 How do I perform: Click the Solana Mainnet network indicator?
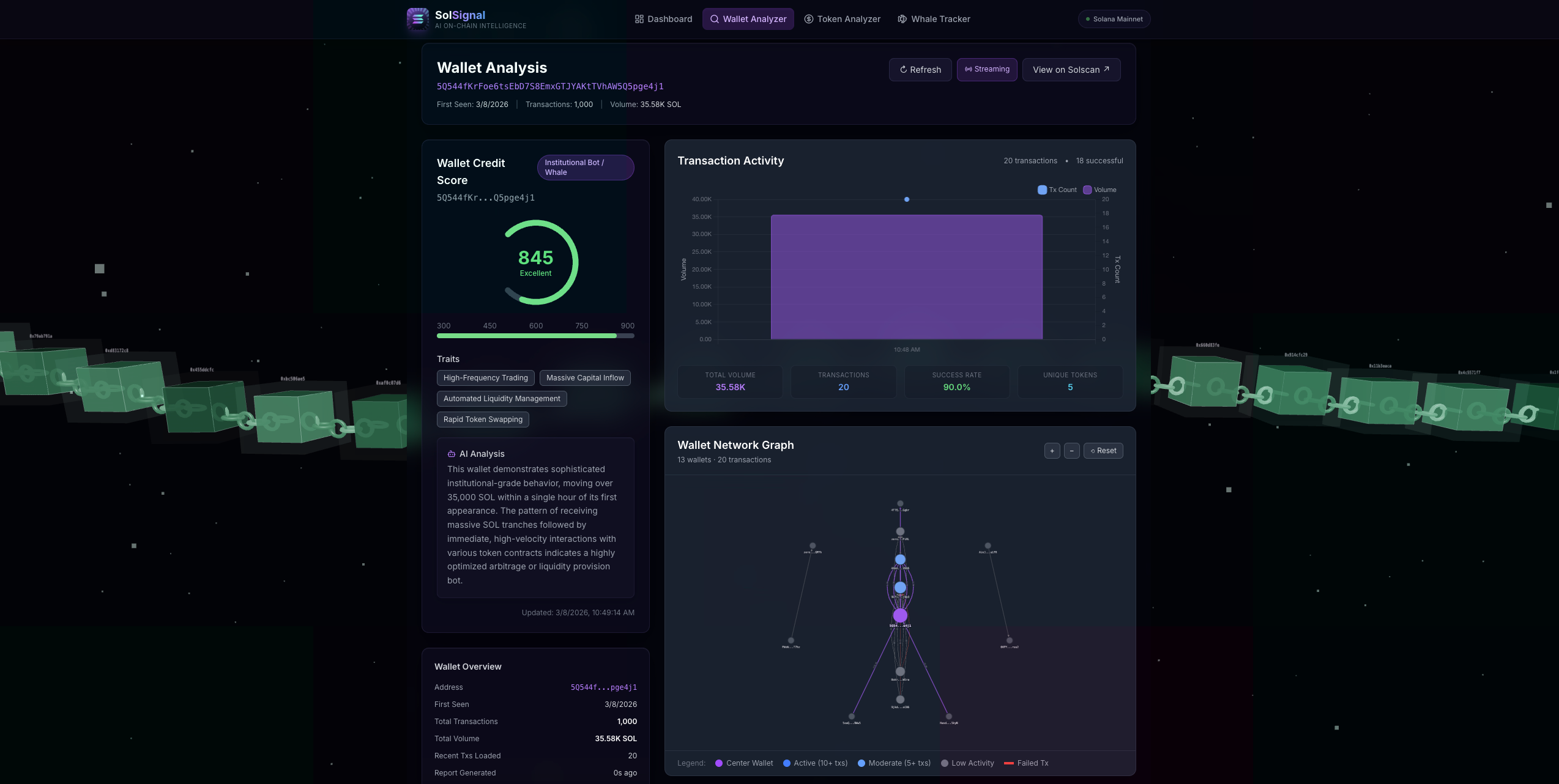click(x=1114, y=19)
